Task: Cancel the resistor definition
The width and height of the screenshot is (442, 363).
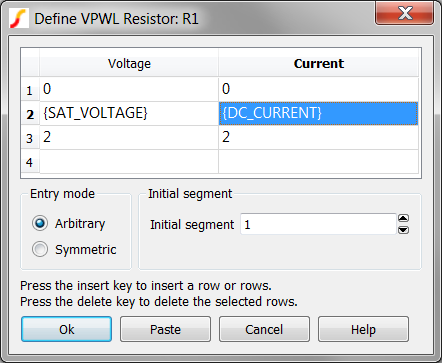Action: [264, 329]
